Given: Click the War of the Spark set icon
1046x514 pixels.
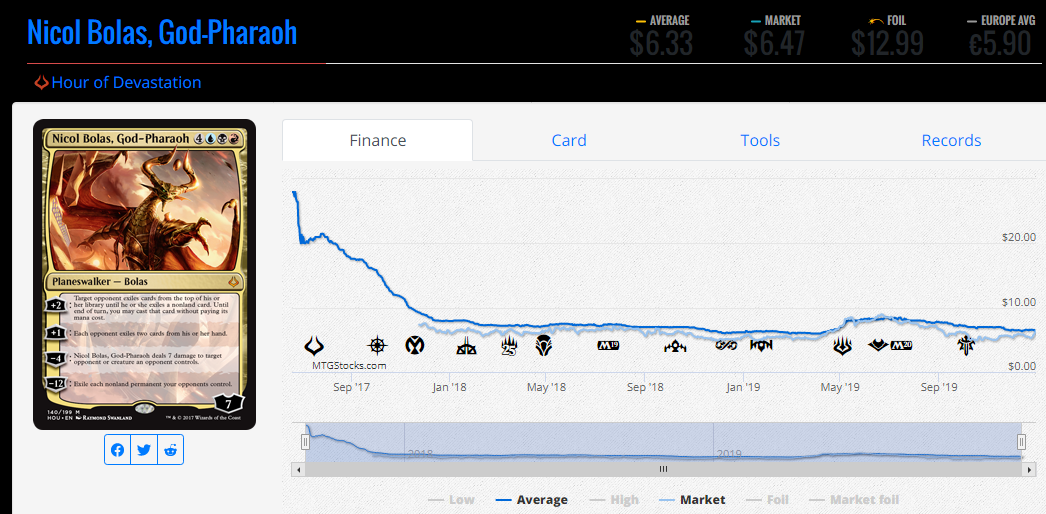Looking at the screenshot, I should (x=843, y=345).
